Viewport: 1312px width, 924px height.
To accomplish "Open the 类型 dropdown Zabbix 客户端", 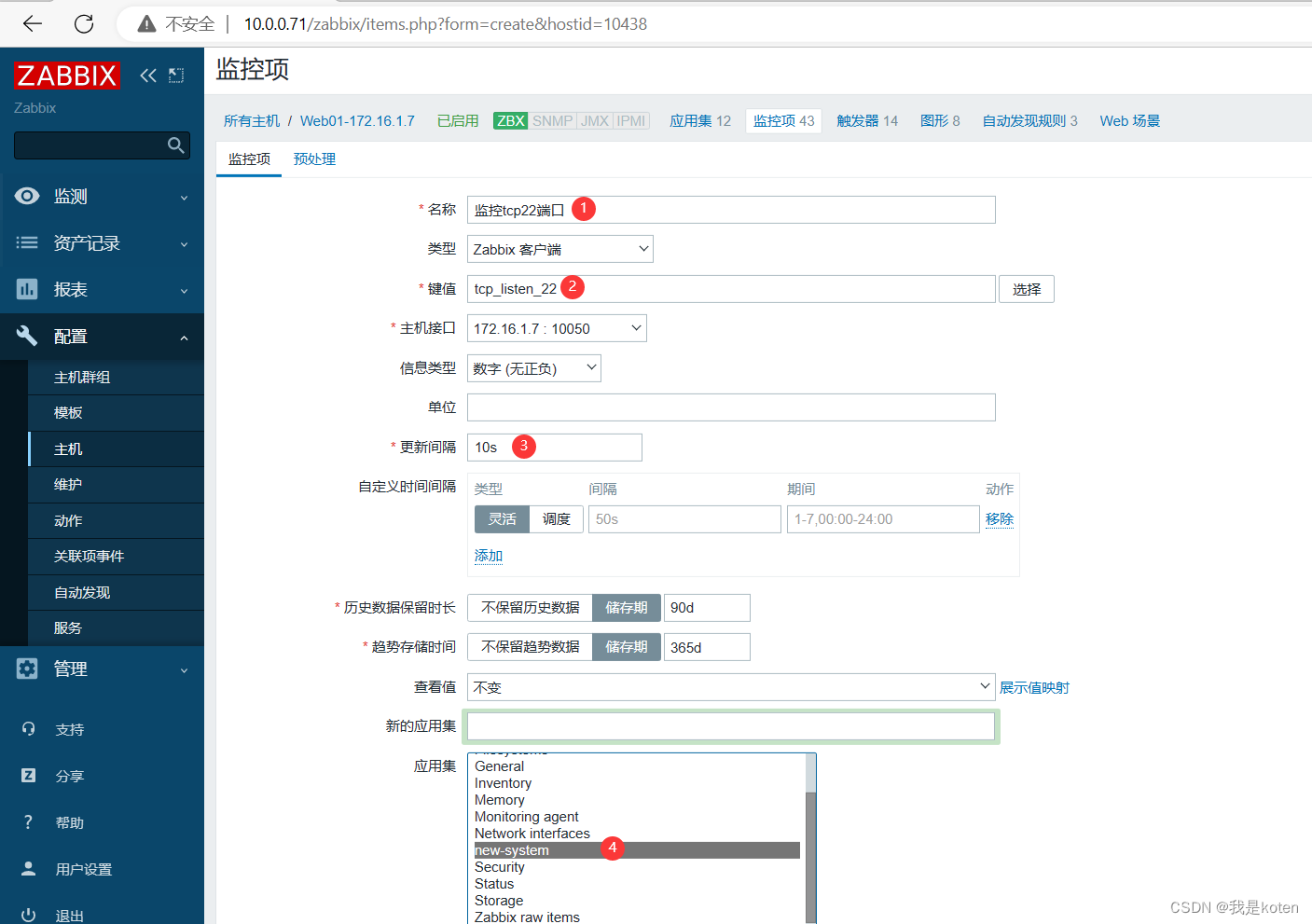I will tap(560, 249).
